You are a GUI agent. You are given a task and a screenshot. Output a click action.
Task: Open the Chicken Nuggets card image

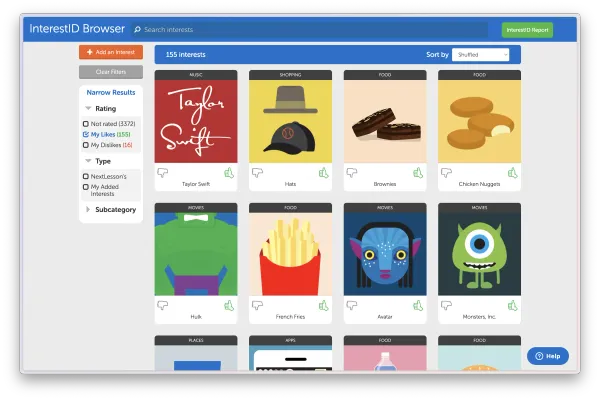pyautogui.click(x=479, y=121)
